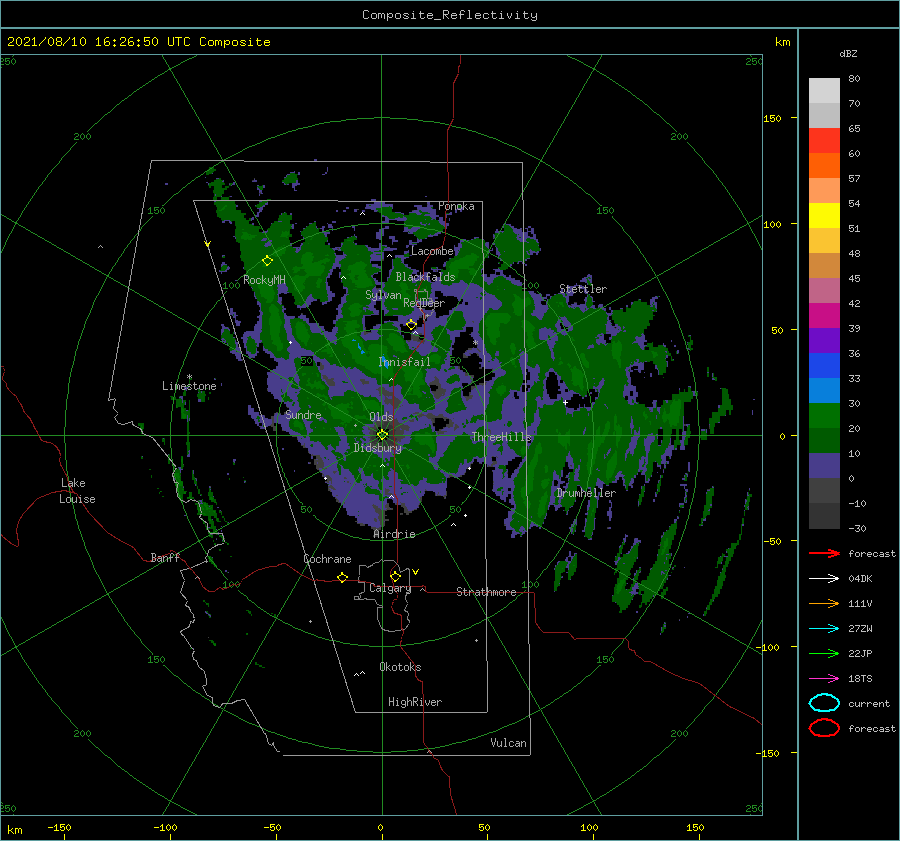Click the Sundre city label
The image size is (900, 841).
click(303, 414)
